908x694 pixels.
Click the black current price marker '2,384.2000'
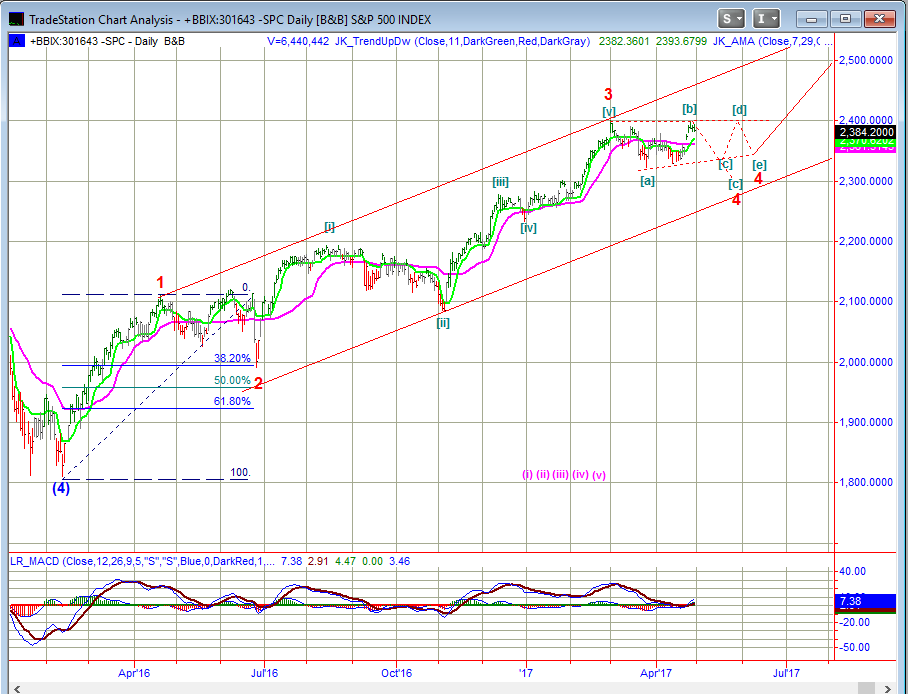[866, 133]
